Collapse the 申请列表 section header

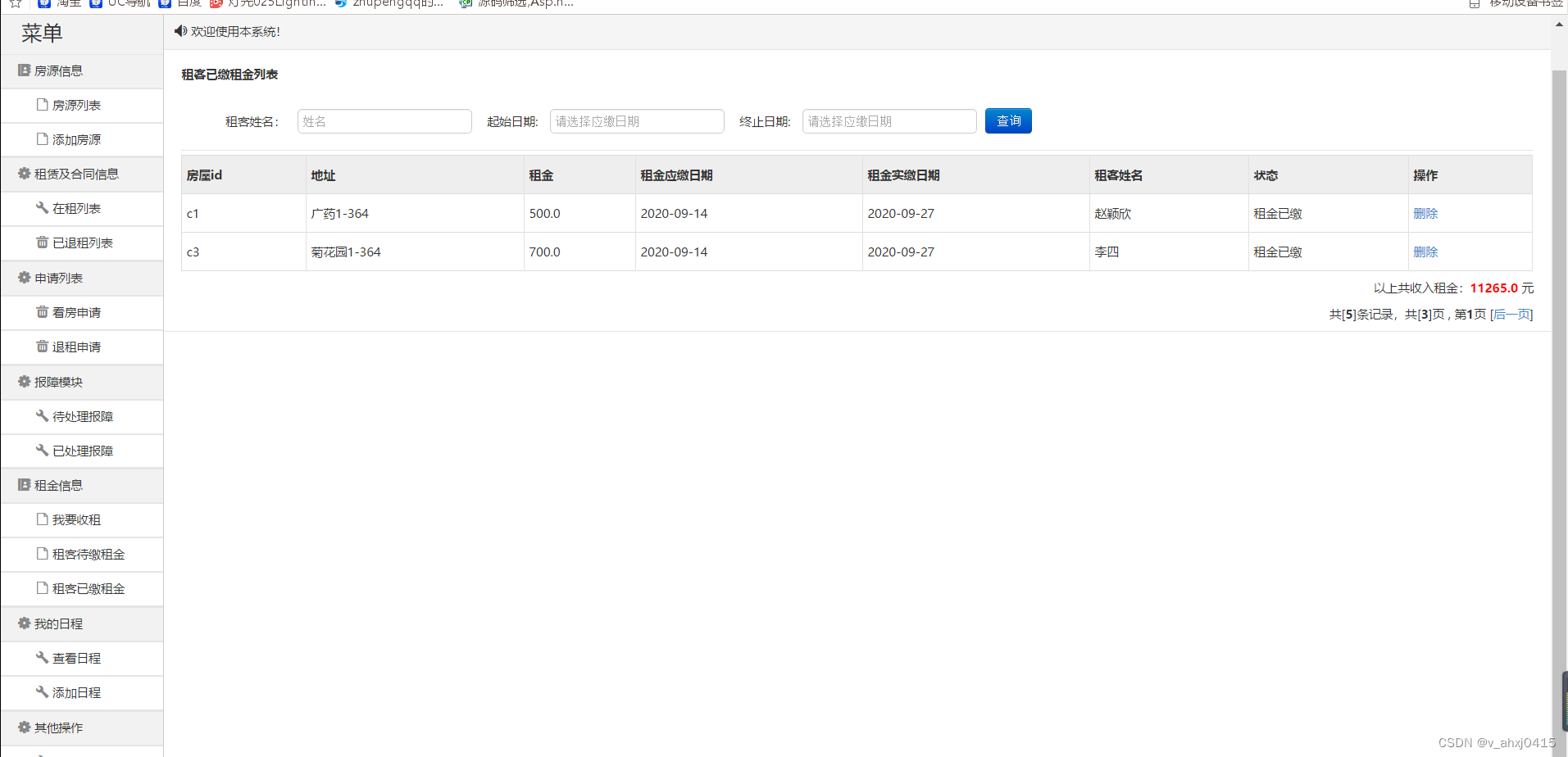coord(82,279)
